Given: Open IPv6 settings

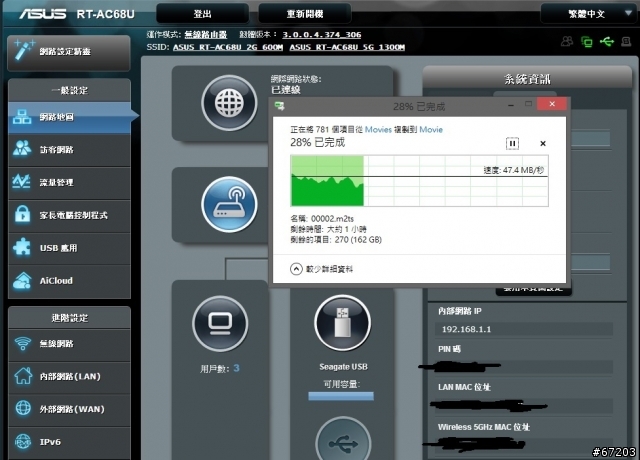Looking at the screenshot, I should point(69,442).
